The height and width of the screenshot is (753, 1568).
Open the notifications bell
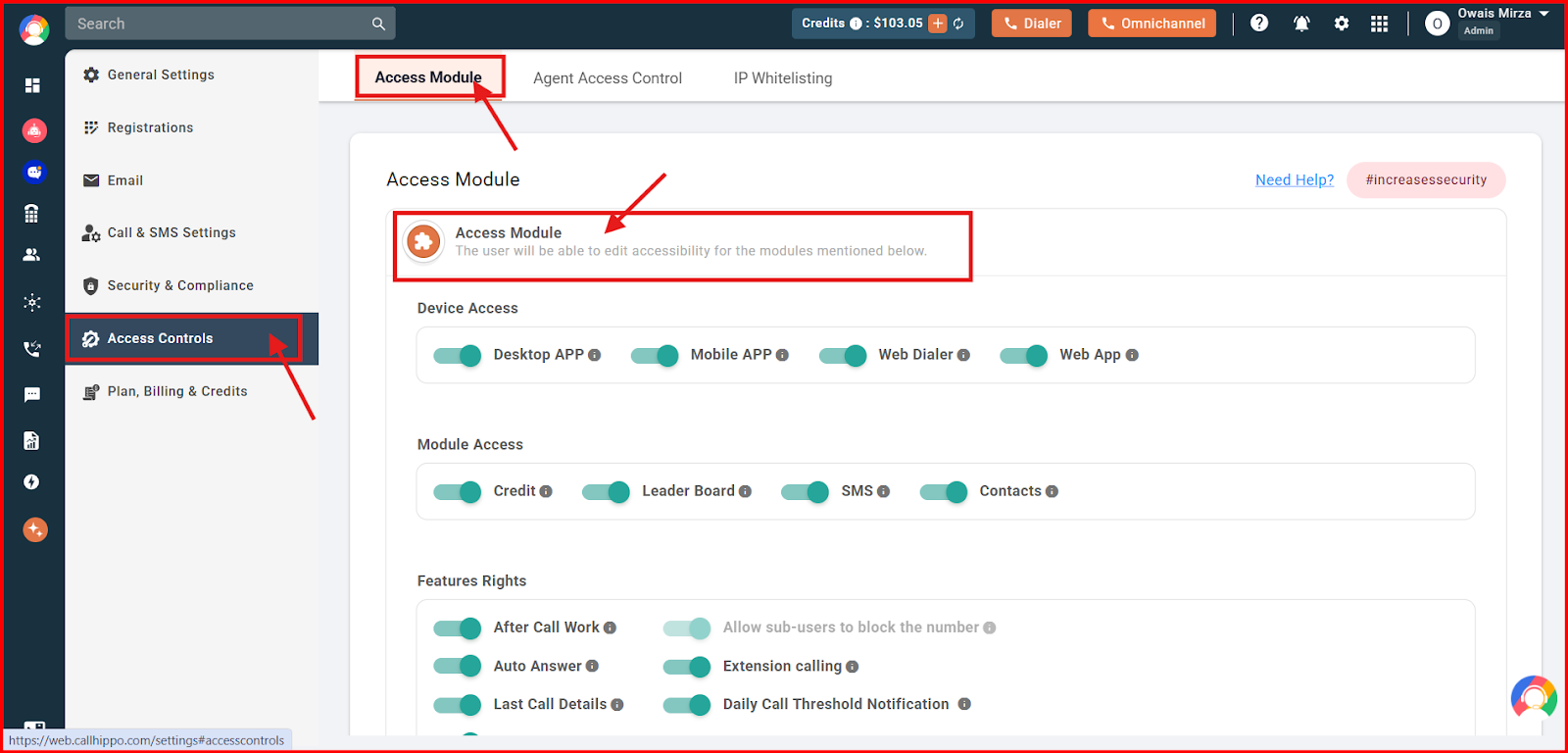1301,24
